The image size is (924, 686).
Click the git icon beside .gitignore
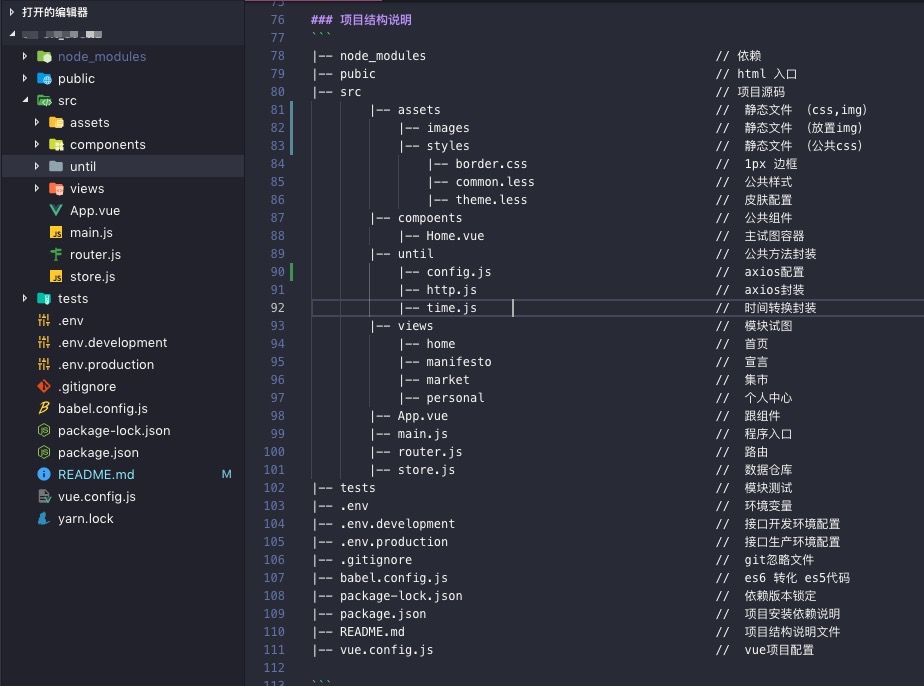[x=44, y=387]
